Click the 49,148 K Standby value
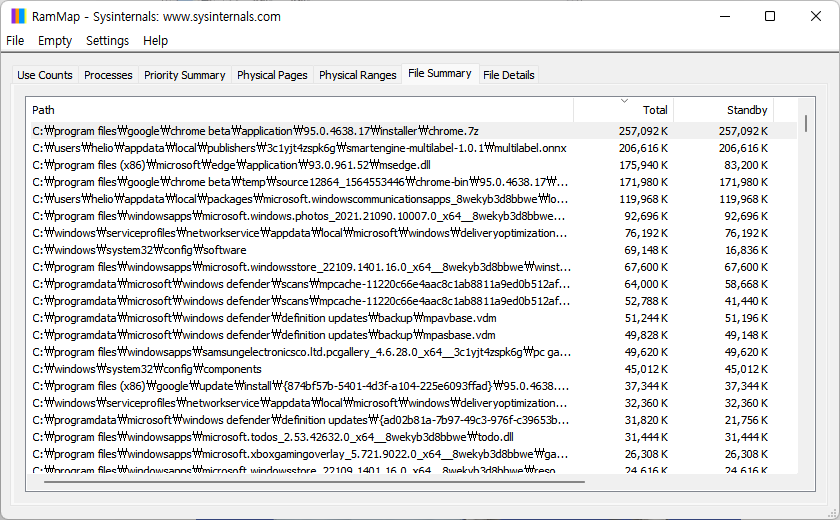 pyautogui.click(x=746, y=335)
